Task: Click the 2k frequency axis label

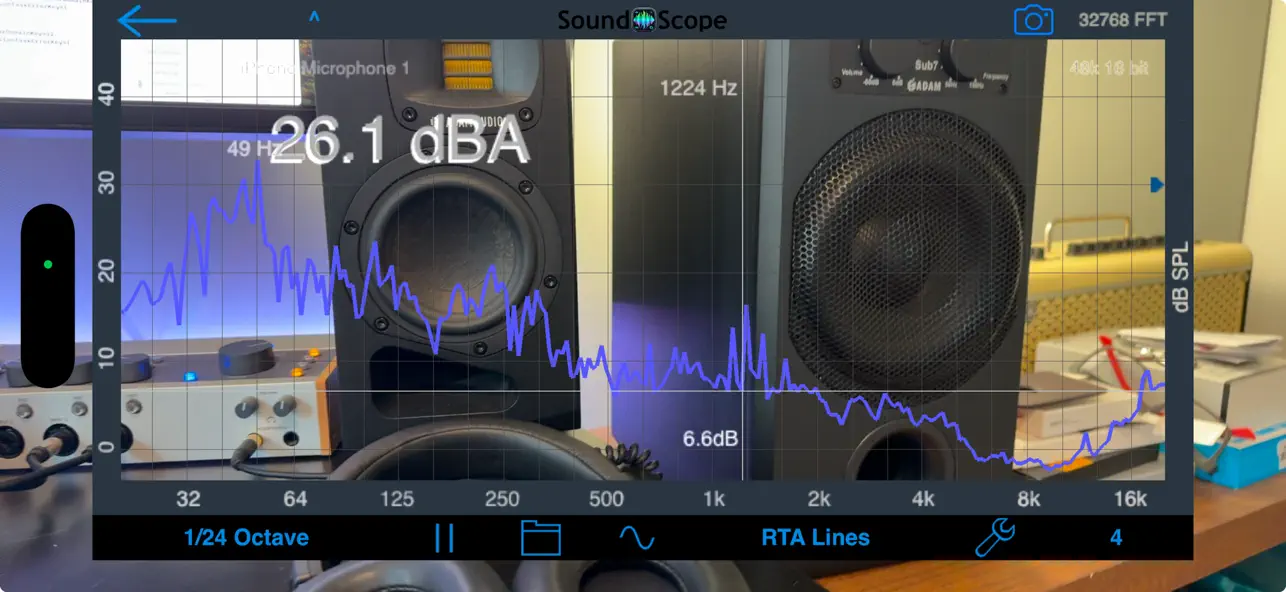Action: (819, 499)
